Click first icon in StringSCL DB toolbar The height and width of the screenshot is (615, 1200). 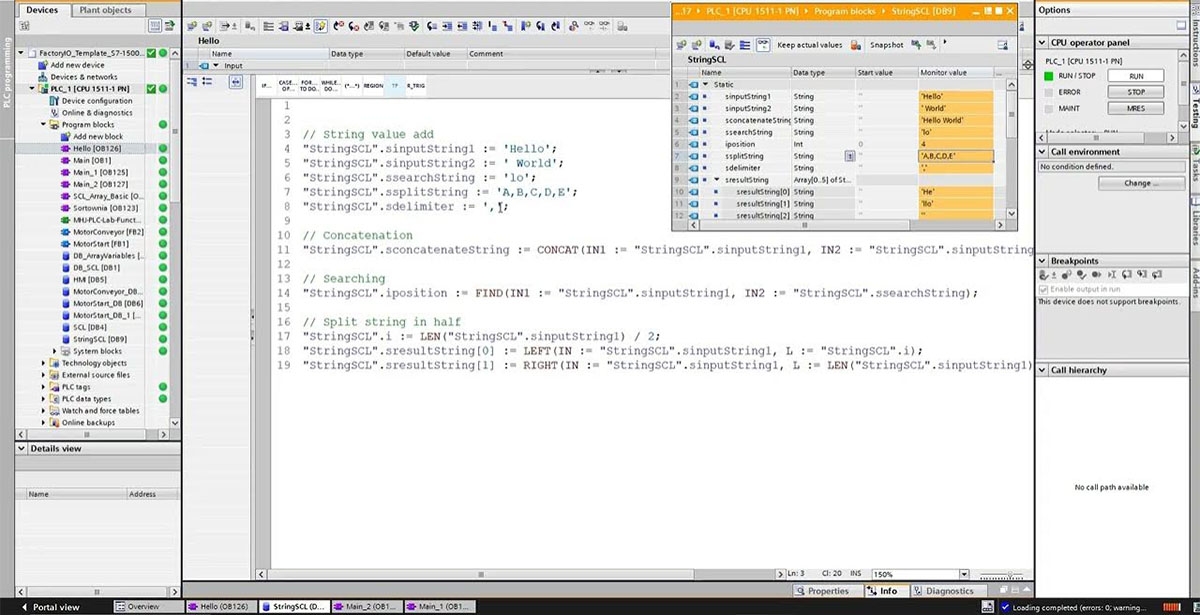[682, 45]
